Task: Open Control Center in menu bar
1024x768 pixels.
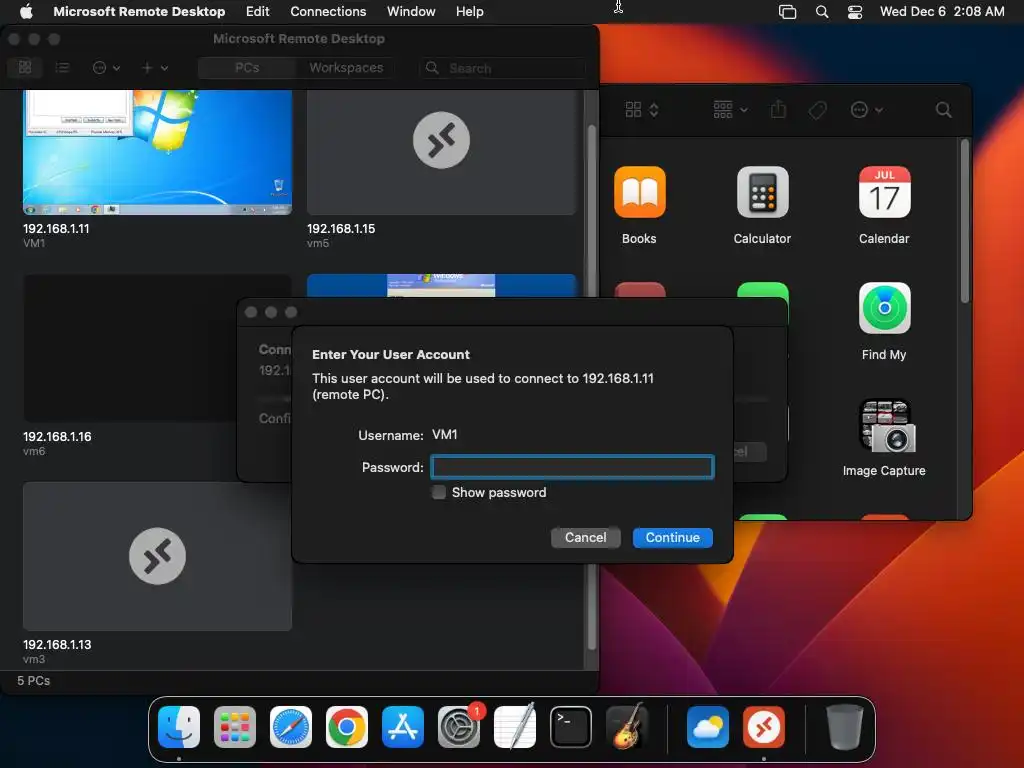Action: pos(855,12)
